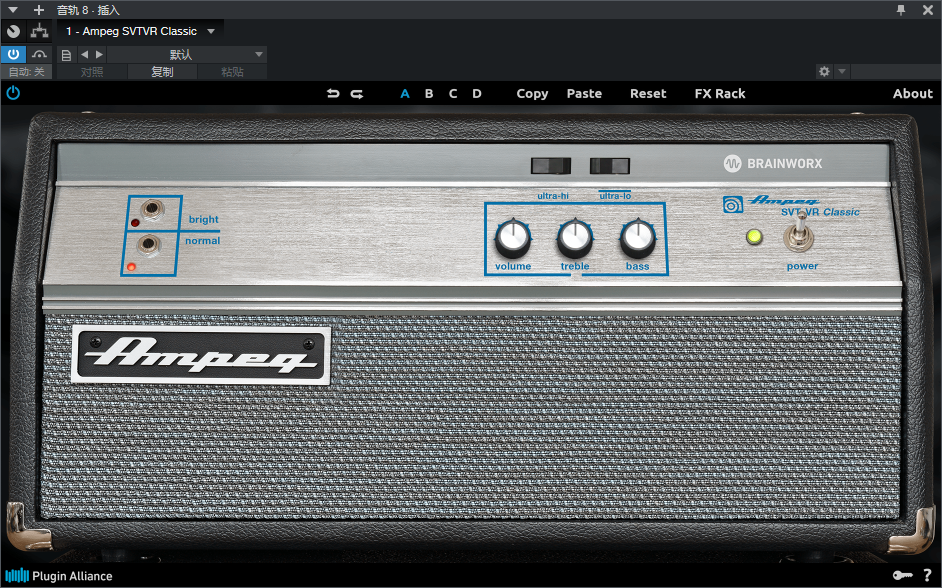Screen dimensions: 942x588
Task: Click the green power indicator lamp
Action: coord(754,236)
